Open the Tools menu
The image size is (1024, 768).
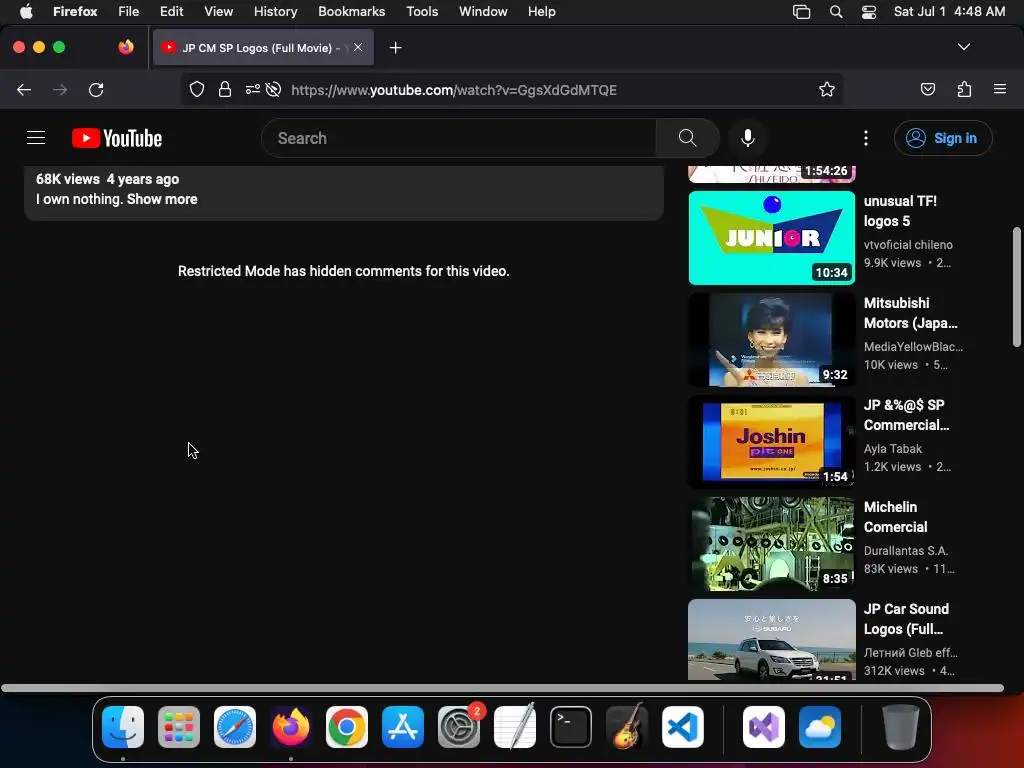pyautogui.click(x=422, y=12)
